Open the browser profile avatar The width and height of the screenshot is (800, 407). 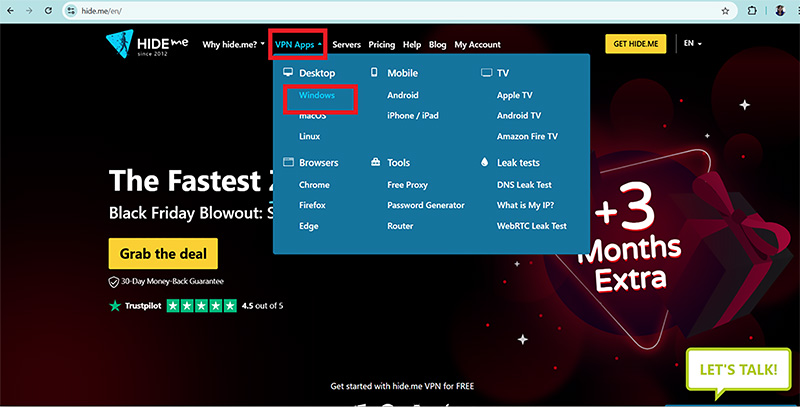[x=780, y=11]
